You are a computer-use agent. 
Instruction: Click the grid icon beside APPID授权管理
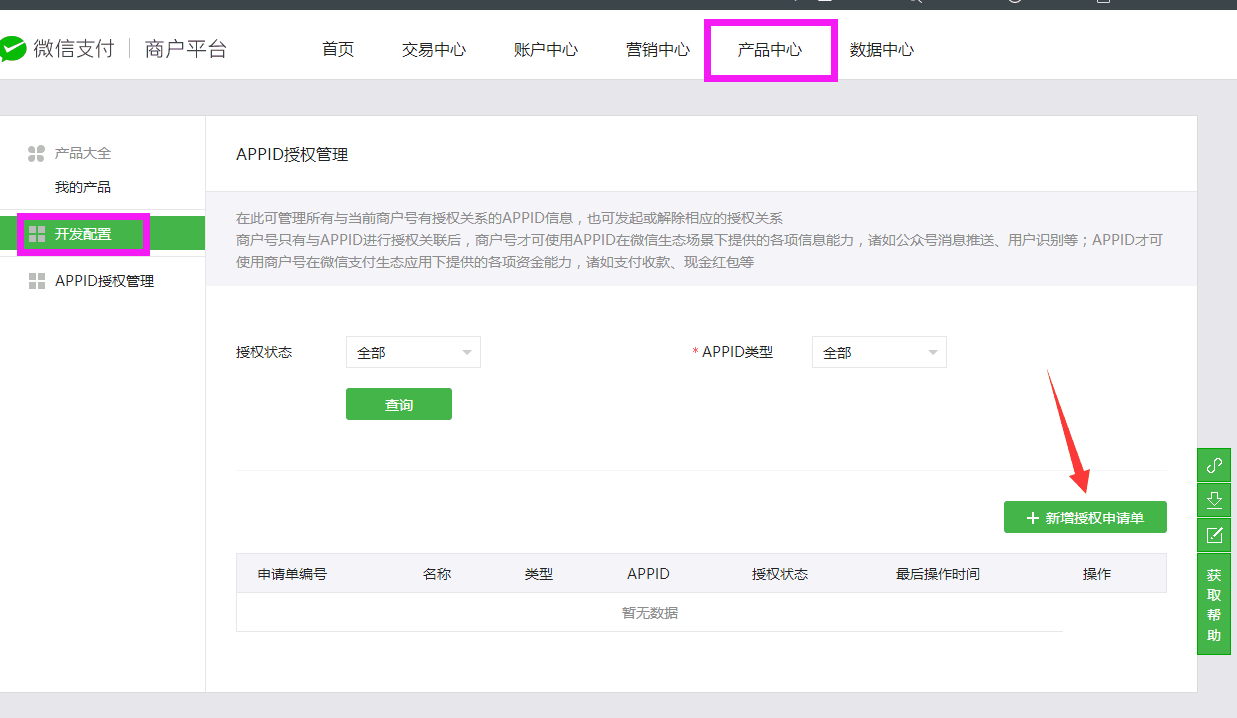37,281
